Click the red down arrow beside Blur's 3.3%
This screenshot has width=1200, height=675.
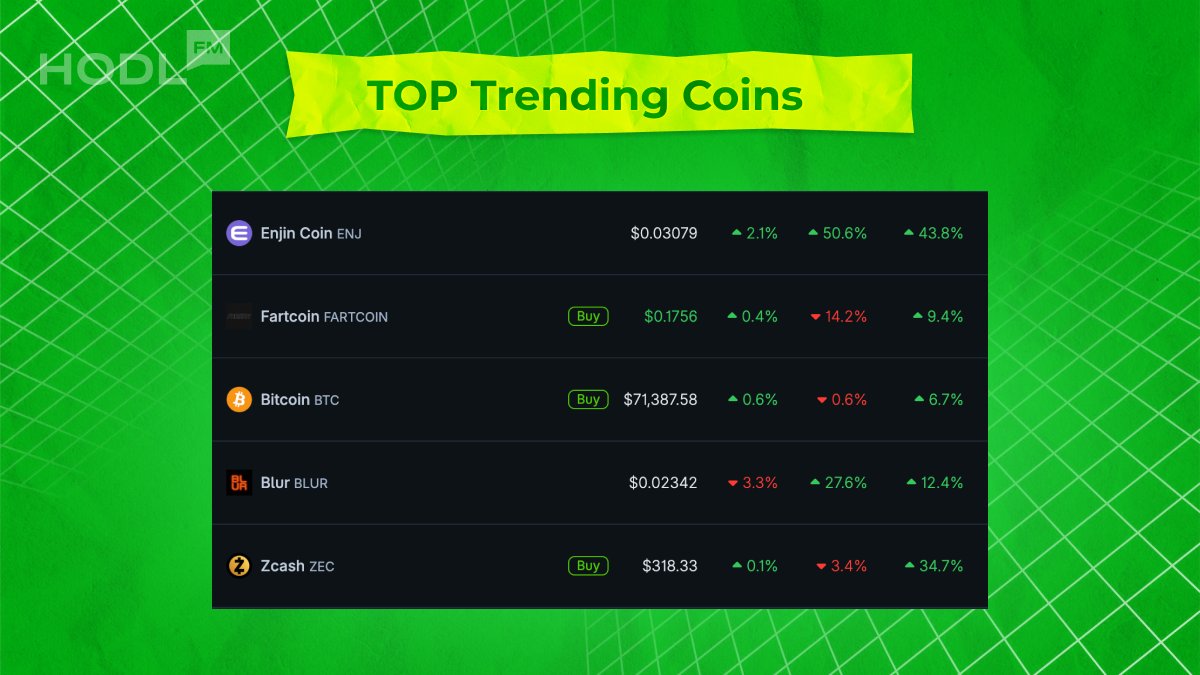tap(733, 483)
